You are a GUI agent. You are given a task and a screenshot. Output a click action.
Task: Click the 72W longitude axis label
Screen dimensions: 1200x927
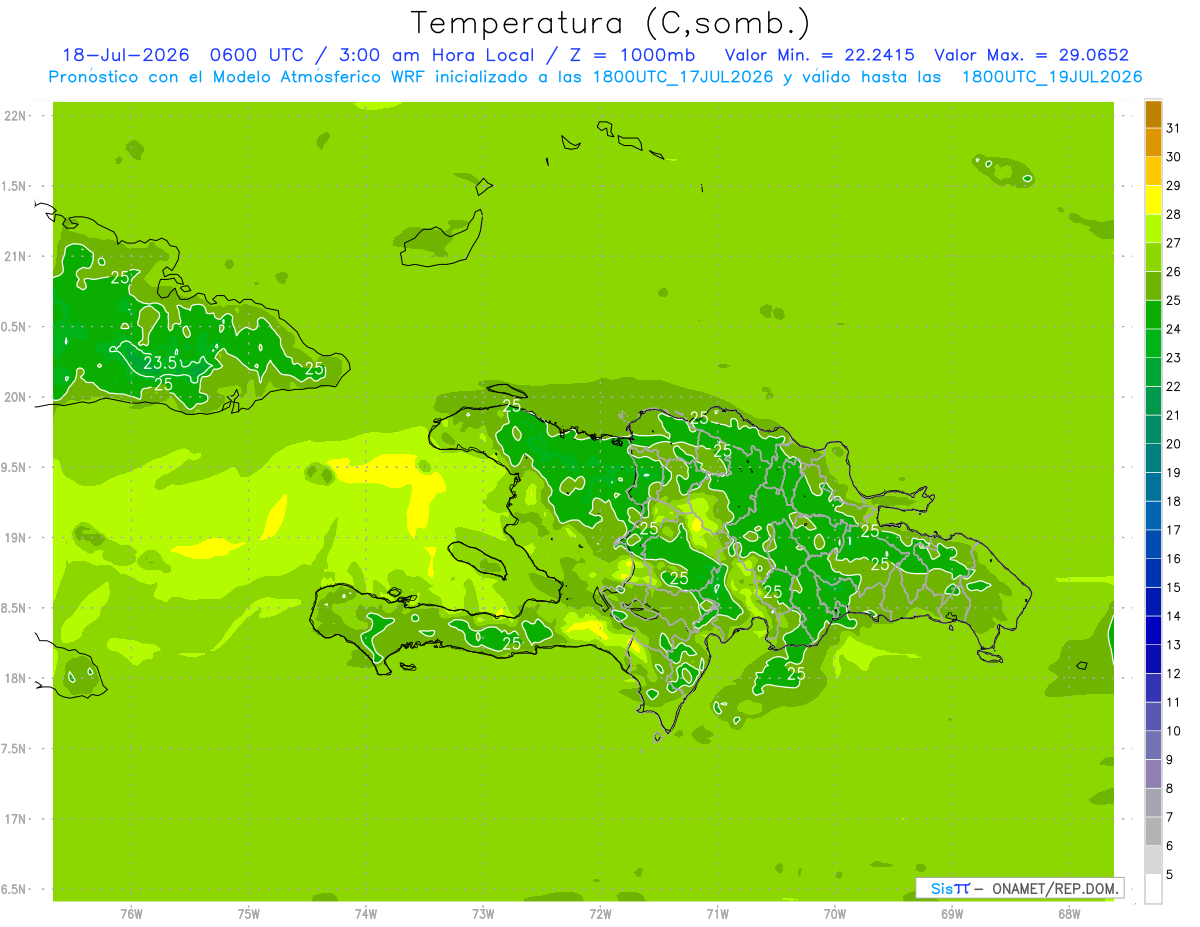click(x=600, y=913)
